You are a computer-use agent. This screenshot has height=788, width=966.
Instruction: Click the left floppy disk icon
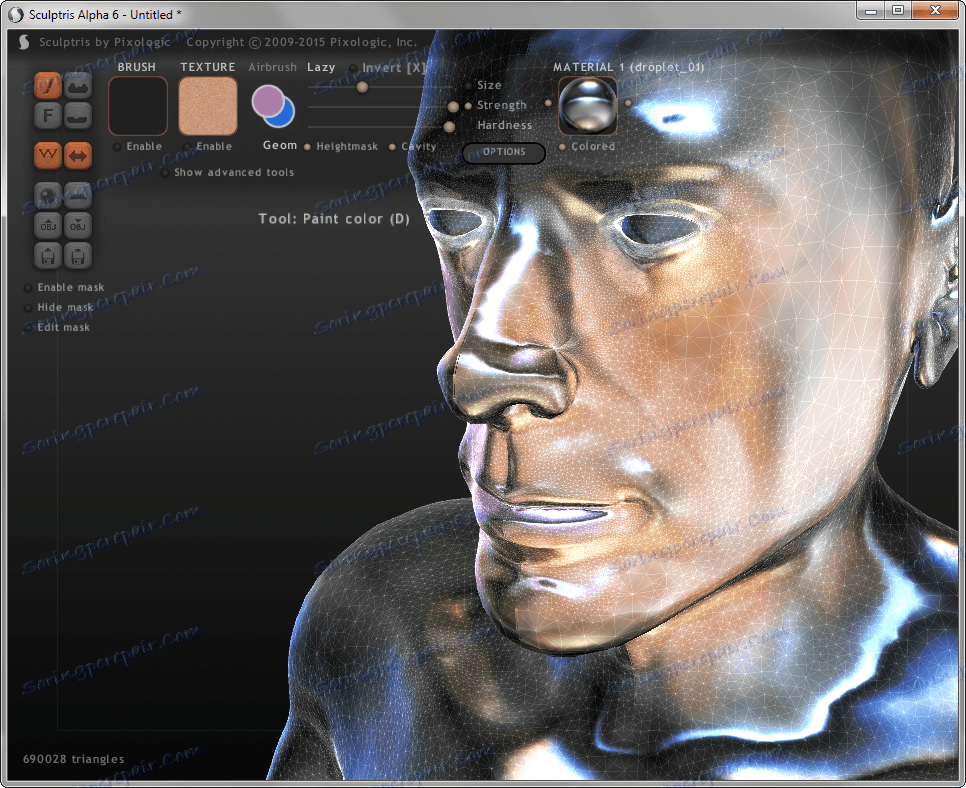(x=48, y=255)
